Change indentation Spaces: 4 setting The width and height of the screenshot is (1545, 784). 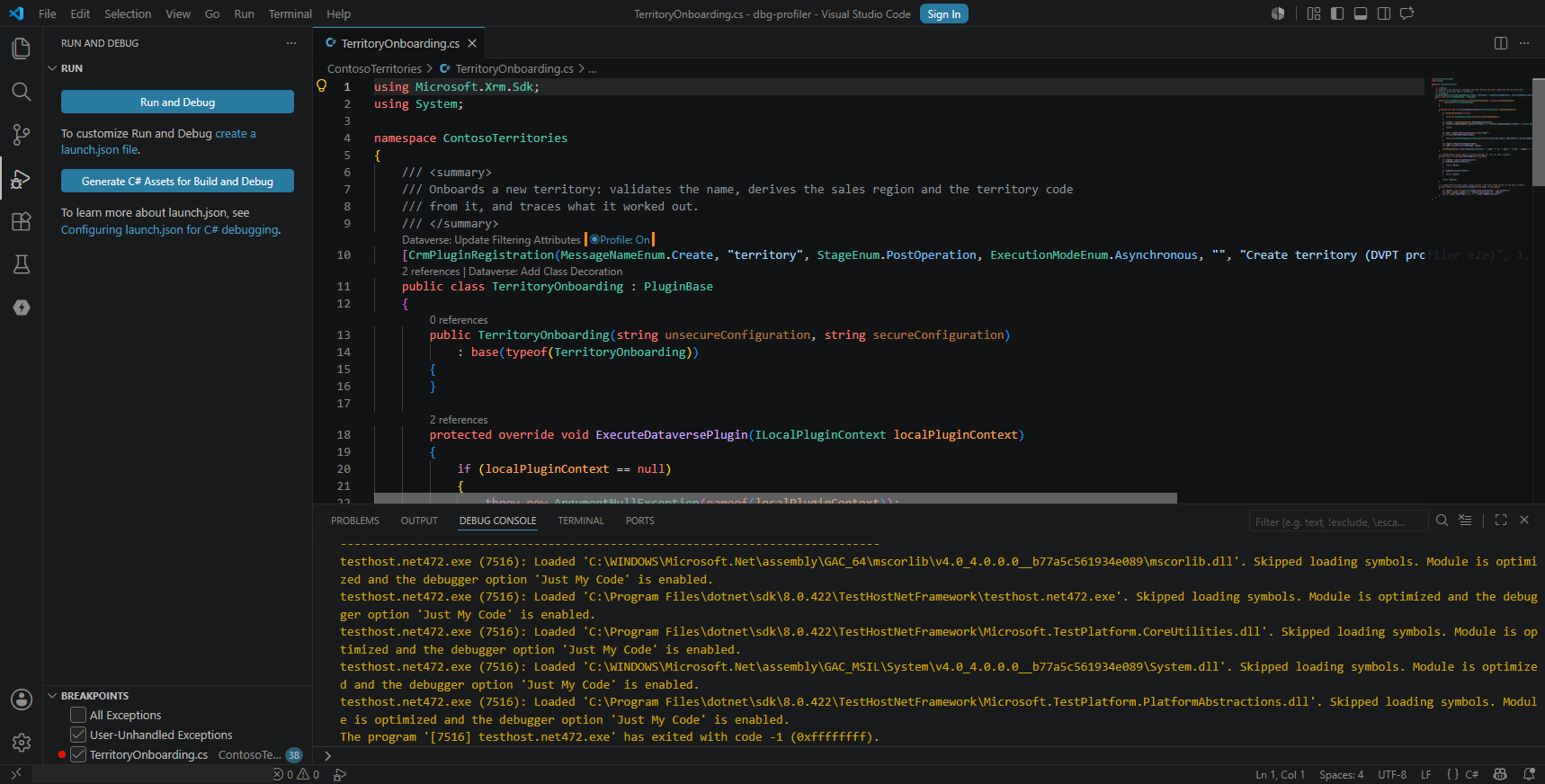click(x=1341, y=774)
